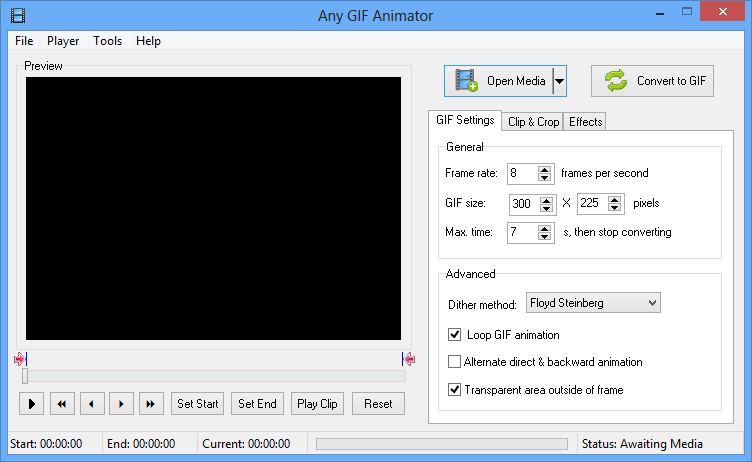Click the black preview video area
The height and width of the screenshot is (462, 752).
coord(213,208)
